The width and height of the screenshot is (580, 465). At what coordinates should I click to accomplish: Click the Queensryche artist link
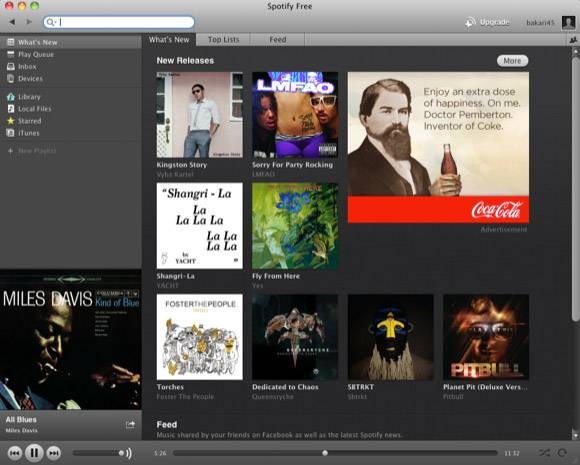273,397
